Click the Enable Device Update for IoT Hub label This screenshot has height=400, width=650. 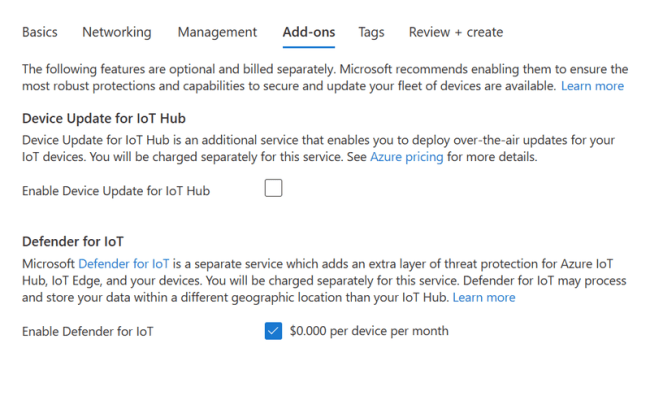pyautogui.click(x=116, y=191)
